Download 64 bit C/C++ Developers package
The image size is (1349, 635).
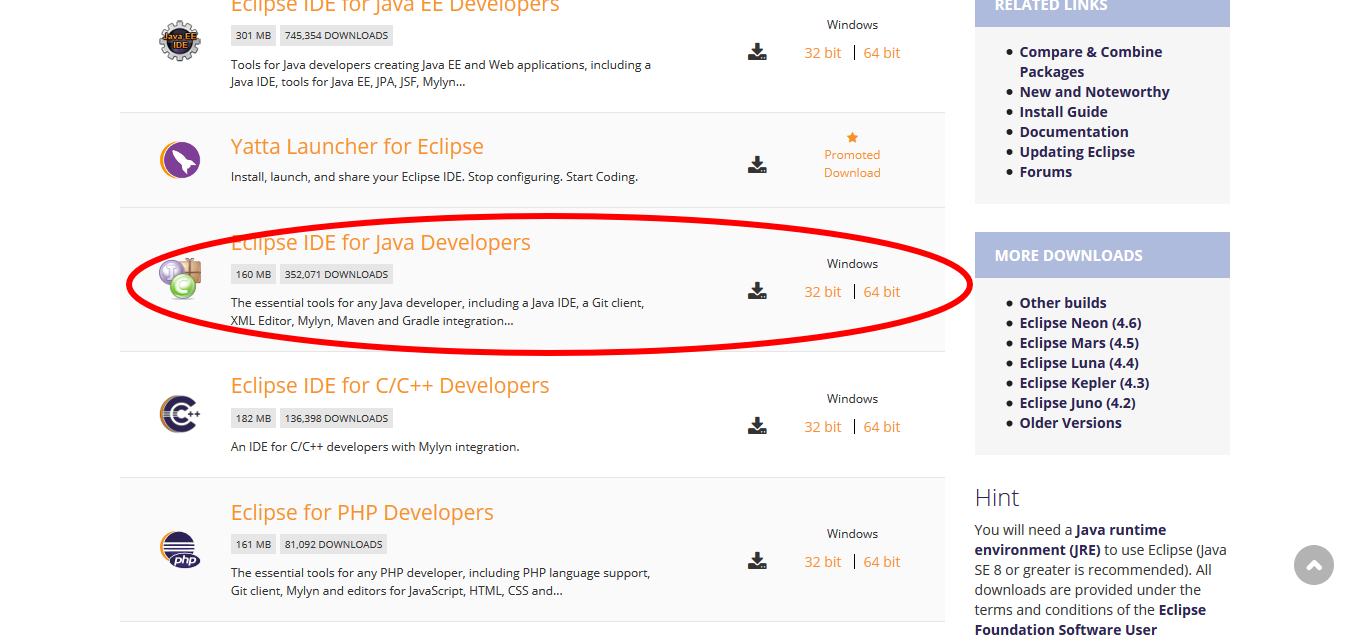point(882,427)
